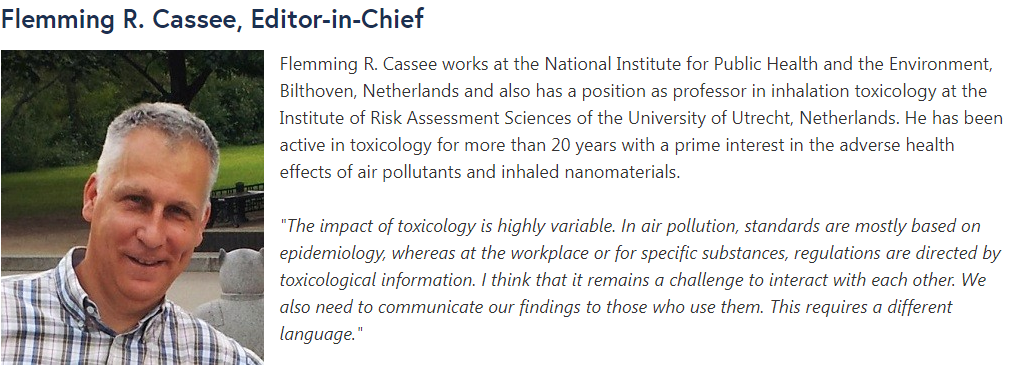Click 'Editor-in-Chief' in the heading

[x=337, y=19]
